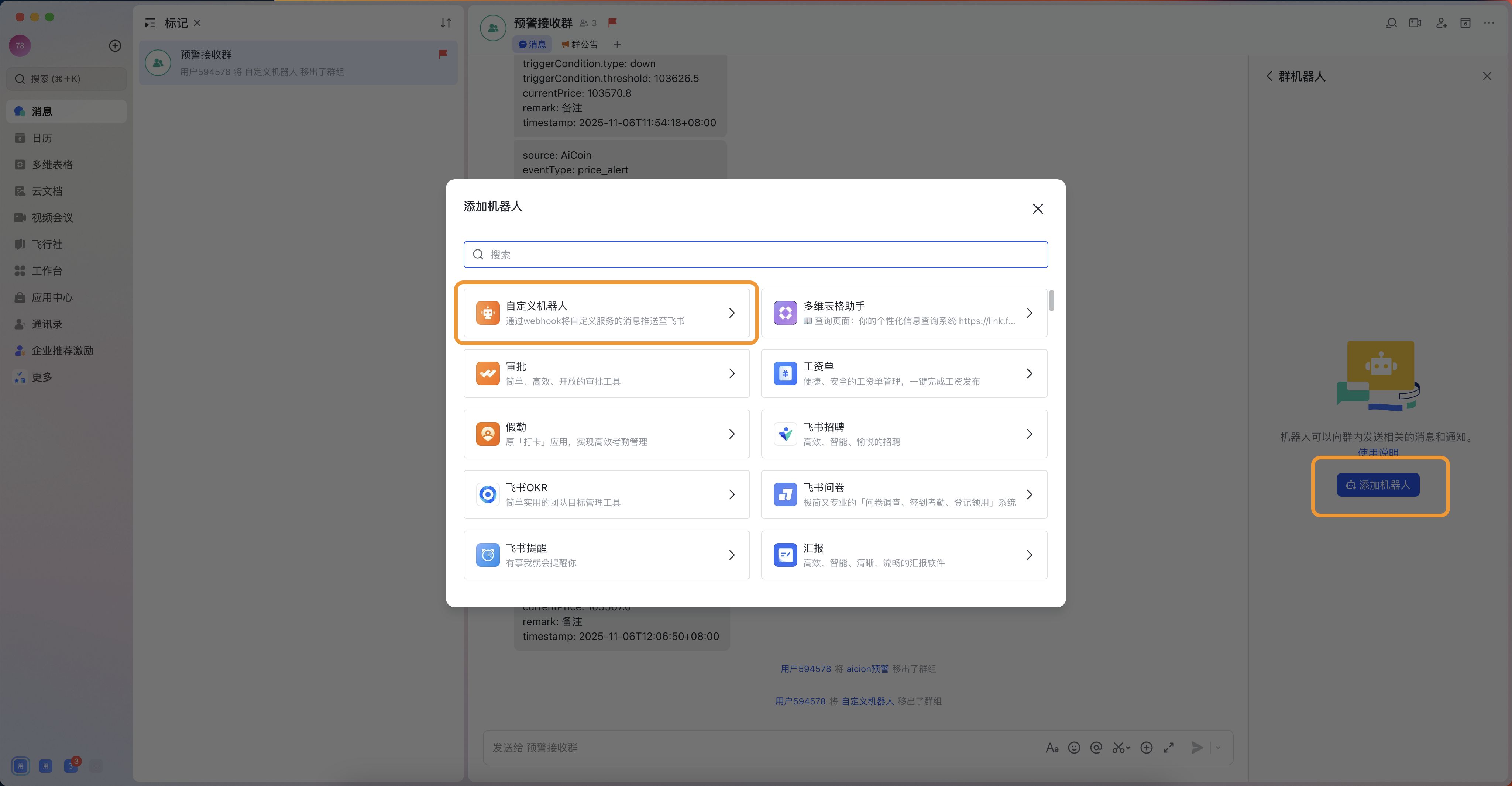
Task: Open the 使用说明 link
Action: [x=1379, y=452]
